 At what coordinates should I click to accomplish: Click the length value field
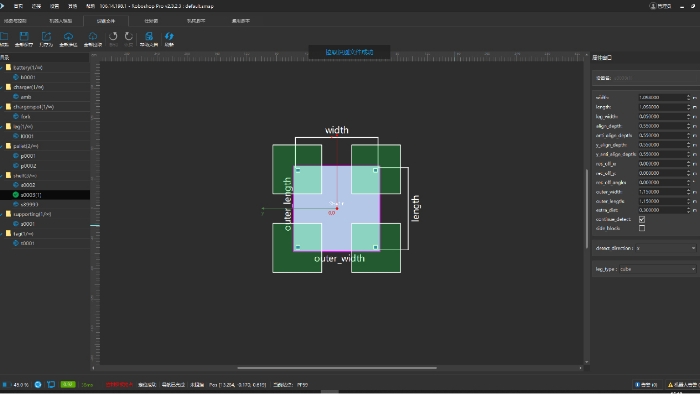pos(662,107)
